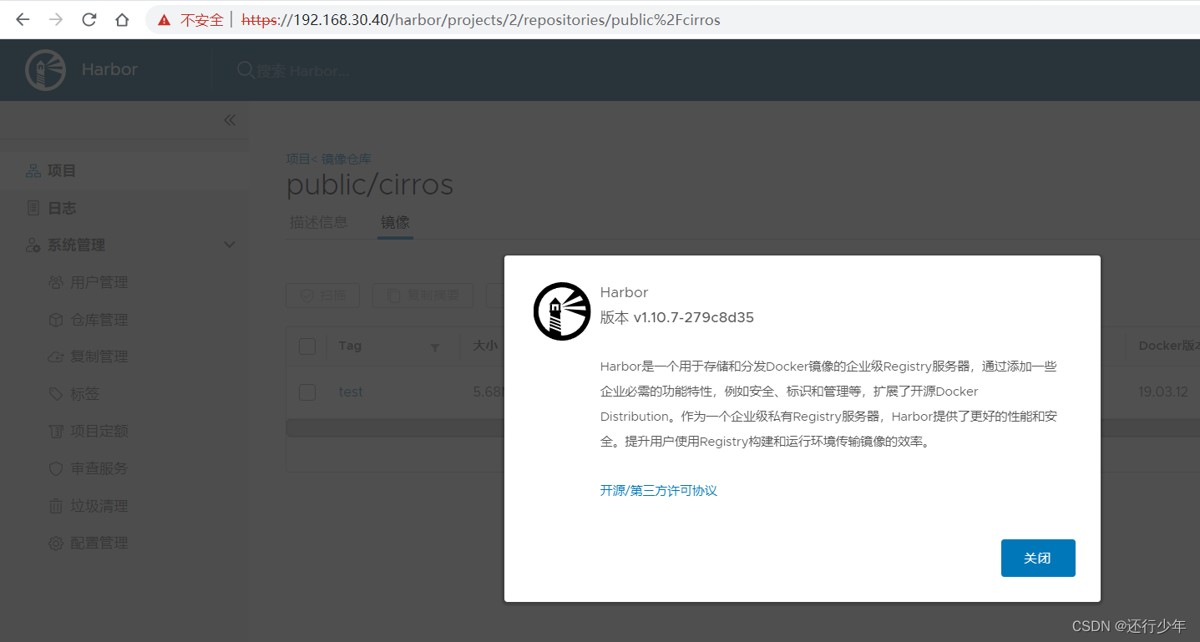Click the 配置管理 gear icon
This screenshot has height=642, width=1200.
coord(56,543)
